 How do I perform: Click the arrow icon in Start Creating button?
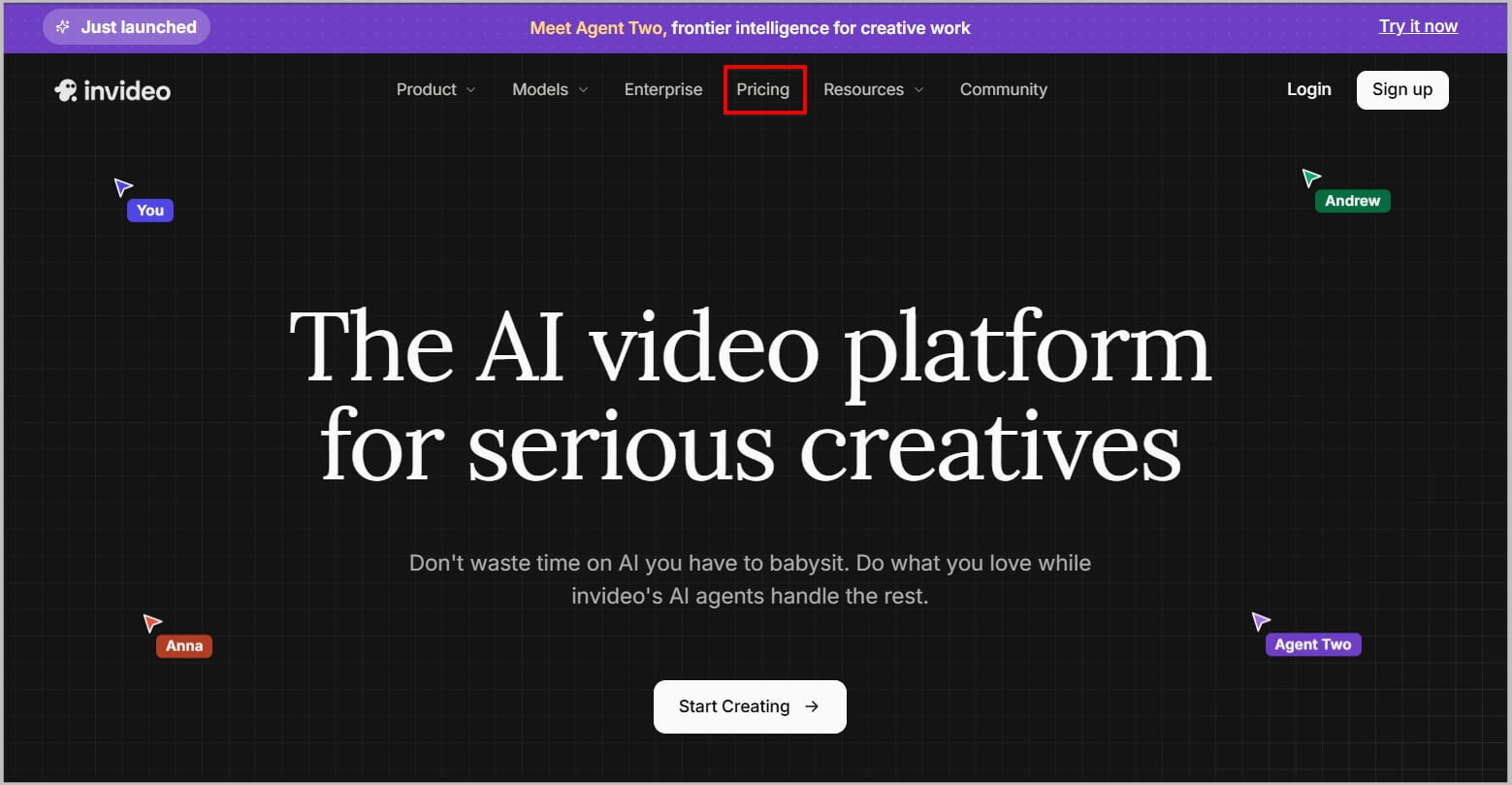click(812, 706)
